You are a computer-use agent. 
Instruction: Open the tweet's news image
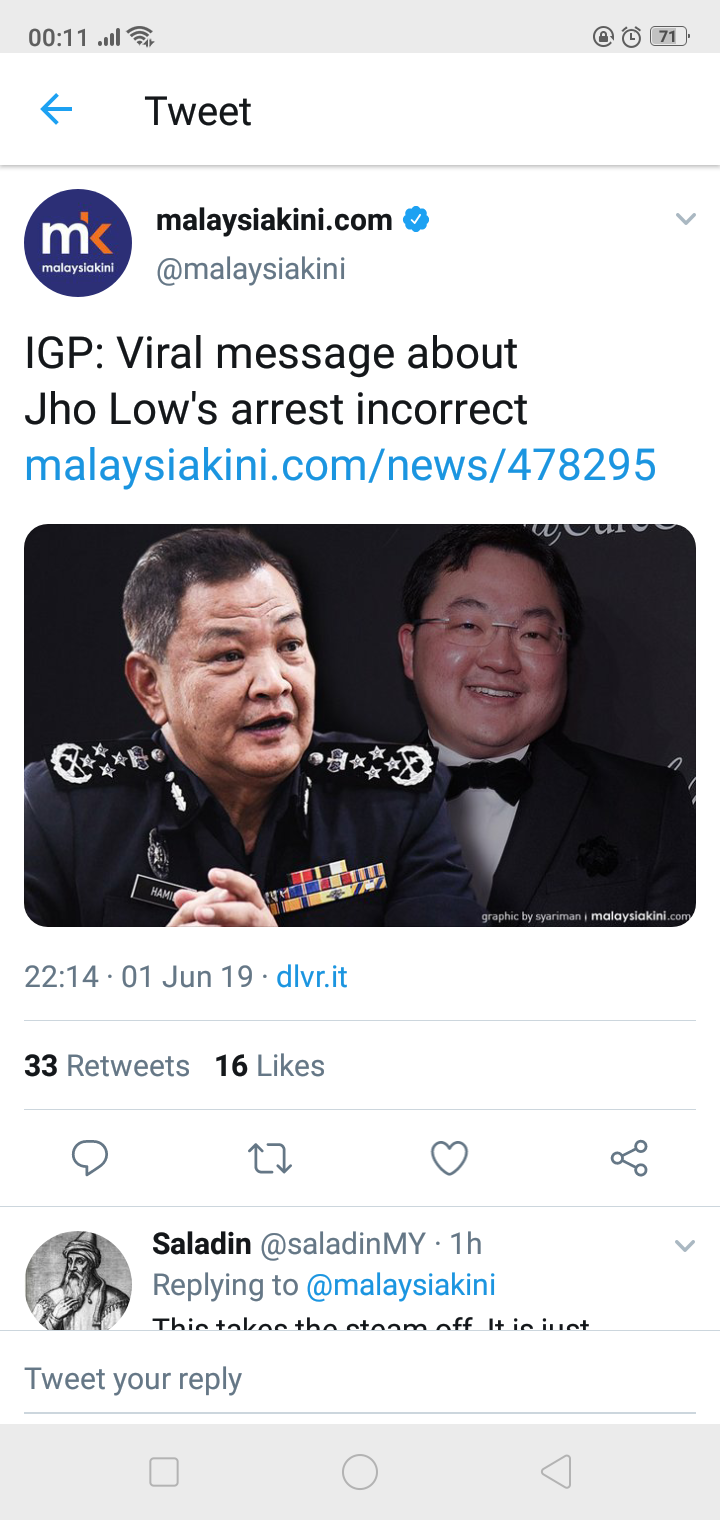pos(360,725)
